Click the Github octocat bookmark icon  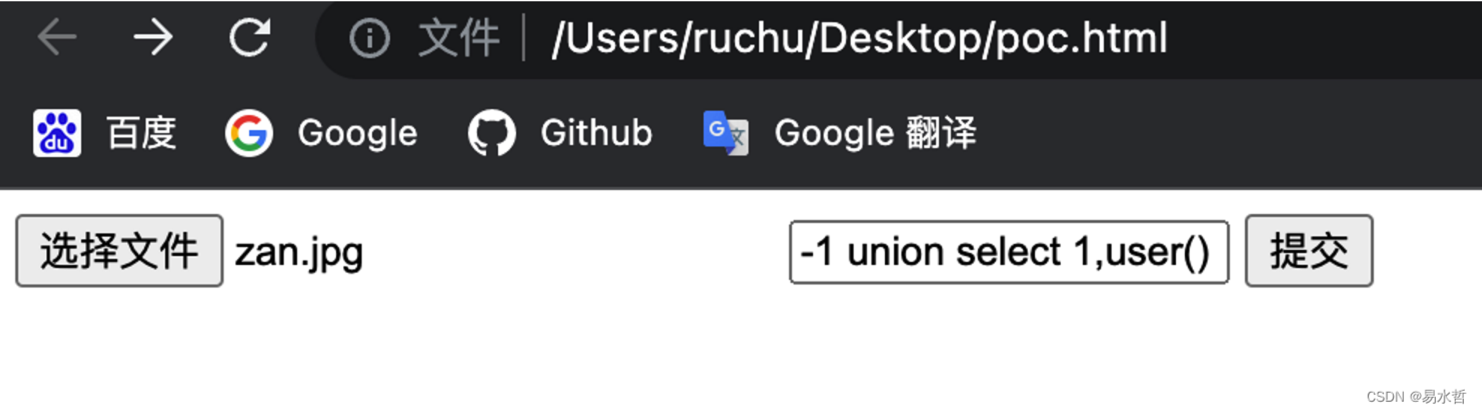pos(491,133)
